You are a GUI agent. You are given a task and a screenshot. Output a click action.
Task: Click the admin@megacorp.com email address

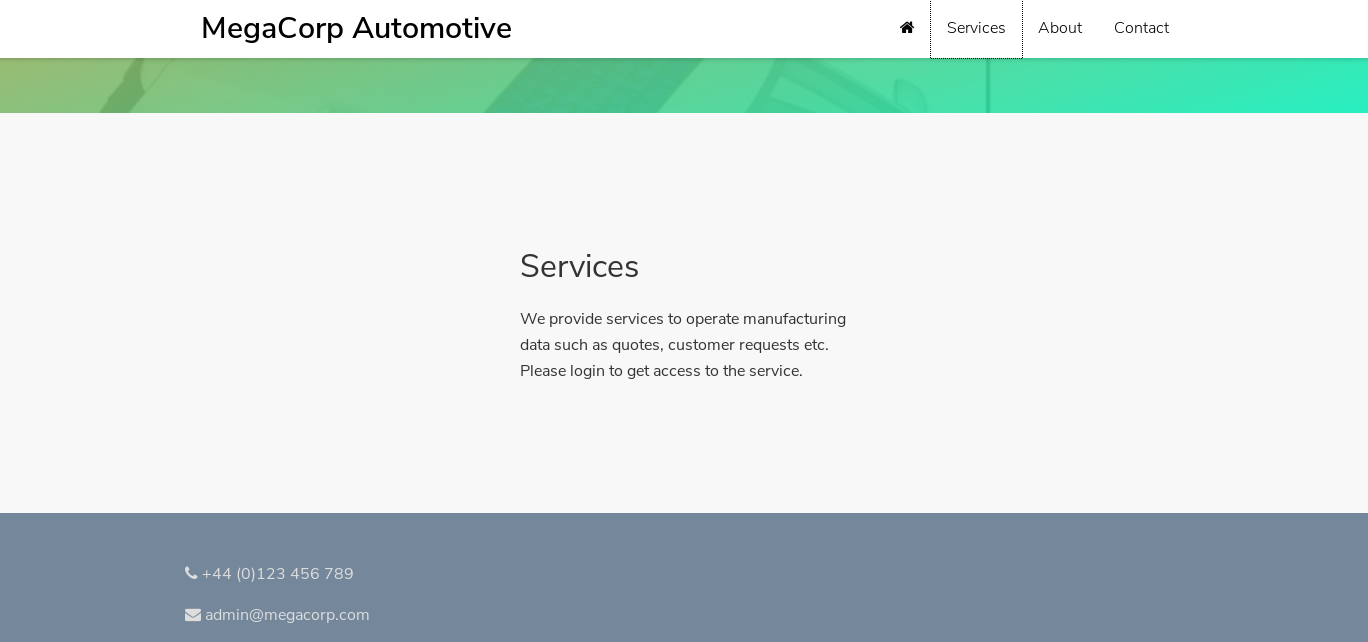[x=287, y=615]
